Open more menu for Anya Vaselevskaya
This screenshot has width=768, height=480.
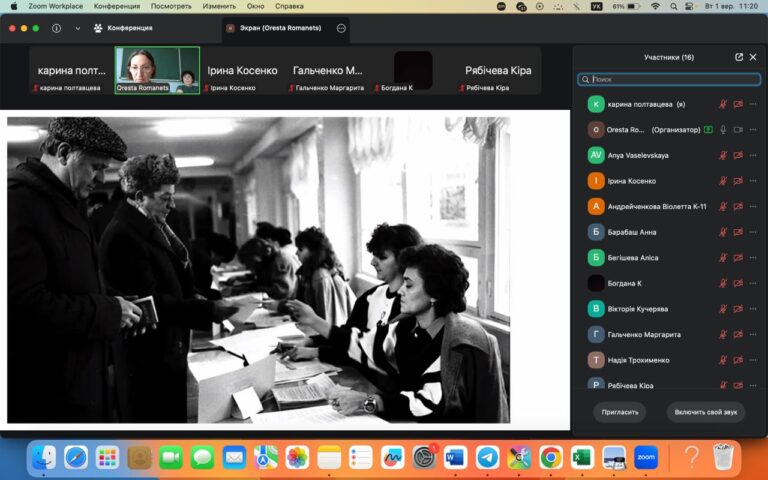click(753, 155)
